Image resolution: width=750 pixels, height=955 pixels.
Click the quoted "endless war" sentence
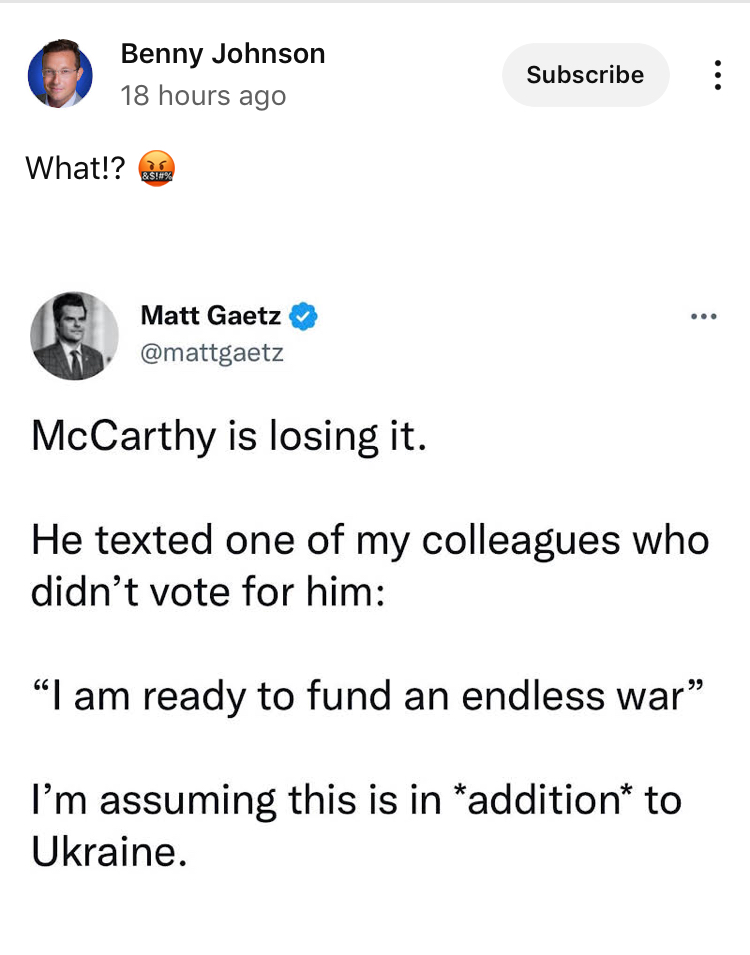click(x=370, y=695)
